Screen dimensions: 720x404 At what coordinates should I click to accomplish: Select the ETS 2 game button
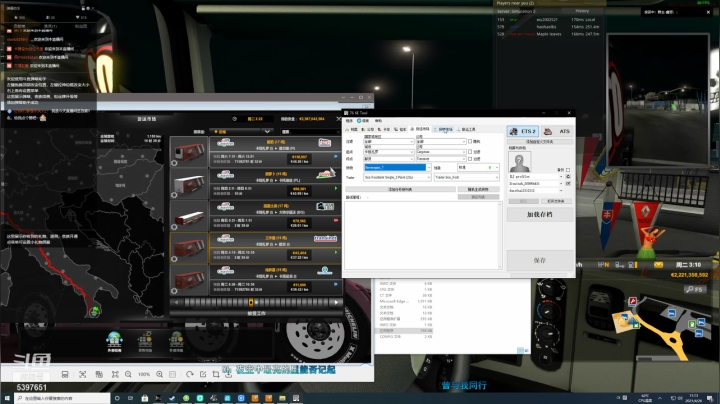[523, 130]
